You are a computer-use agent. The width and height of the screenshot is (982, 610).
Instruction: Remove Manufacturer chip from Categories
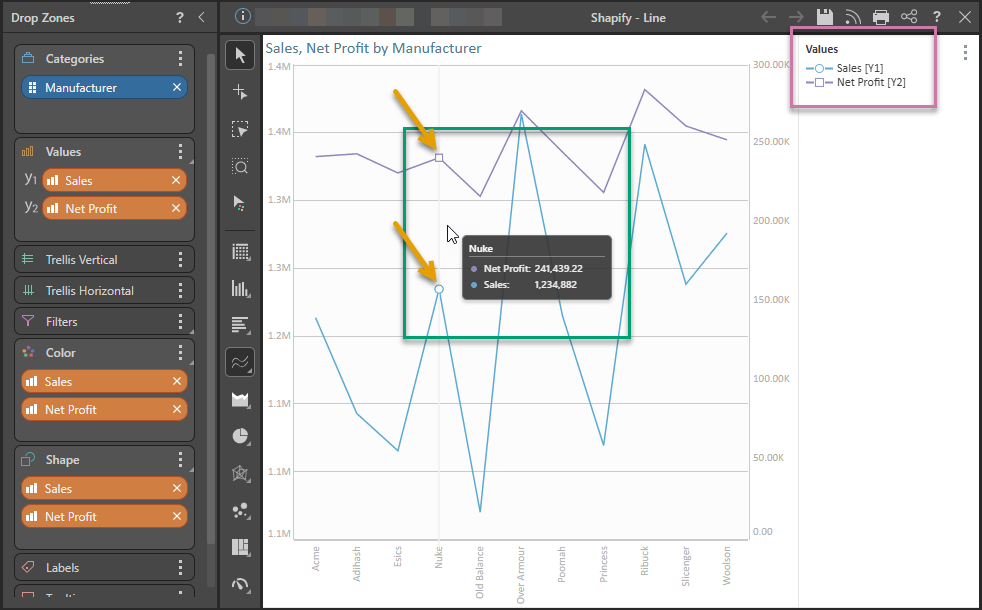pyautogui.click(x=177, y=88)
